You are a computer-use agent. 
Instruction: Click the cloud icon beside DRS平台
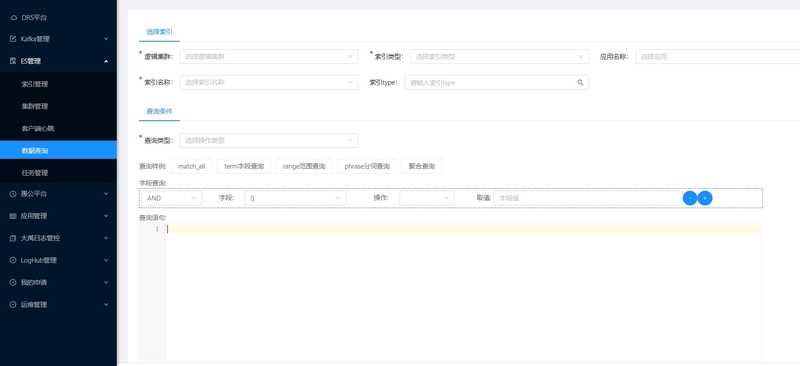13,17
